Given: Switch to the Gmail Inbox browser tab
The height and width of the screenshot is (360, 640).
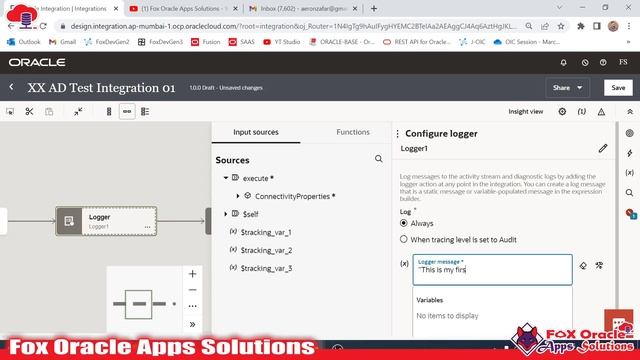Looking at the screenshot, I should point(304,9).
